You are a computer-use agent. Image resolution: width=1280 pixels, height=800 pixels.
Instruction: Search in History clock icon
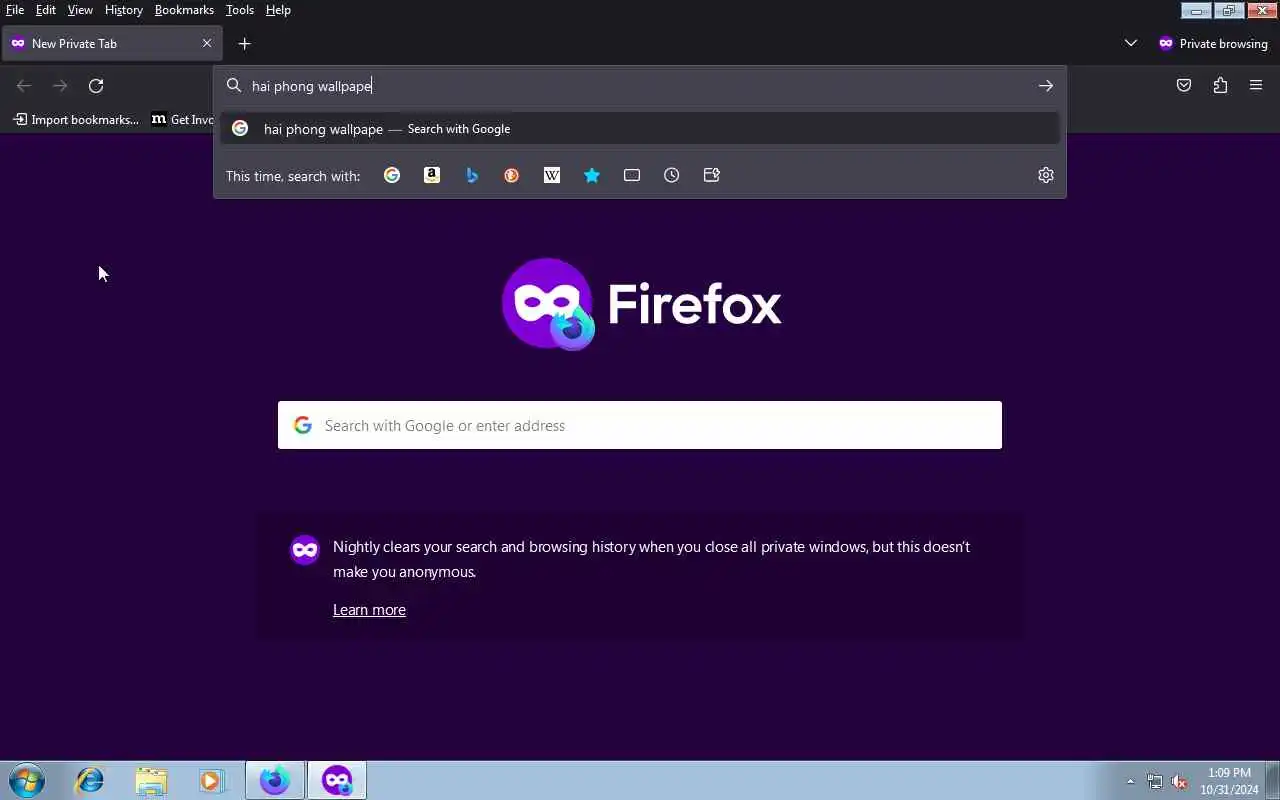tap(672, 175)
